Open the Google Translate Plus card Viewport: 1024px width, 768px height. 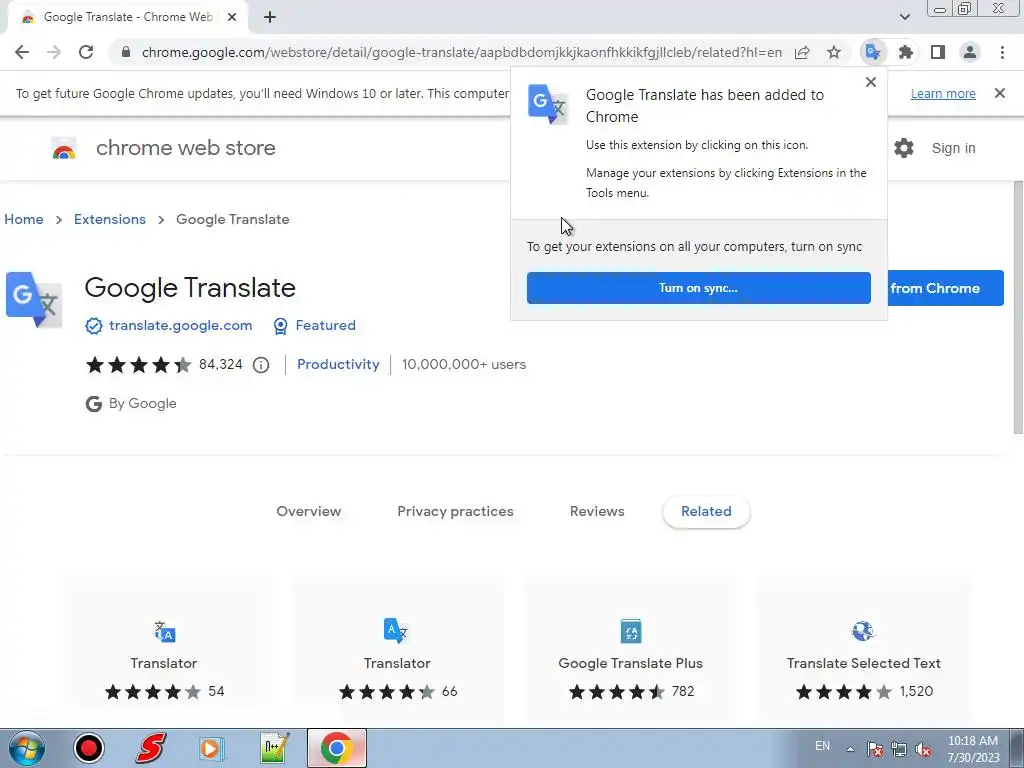click(x=630, y=650)
